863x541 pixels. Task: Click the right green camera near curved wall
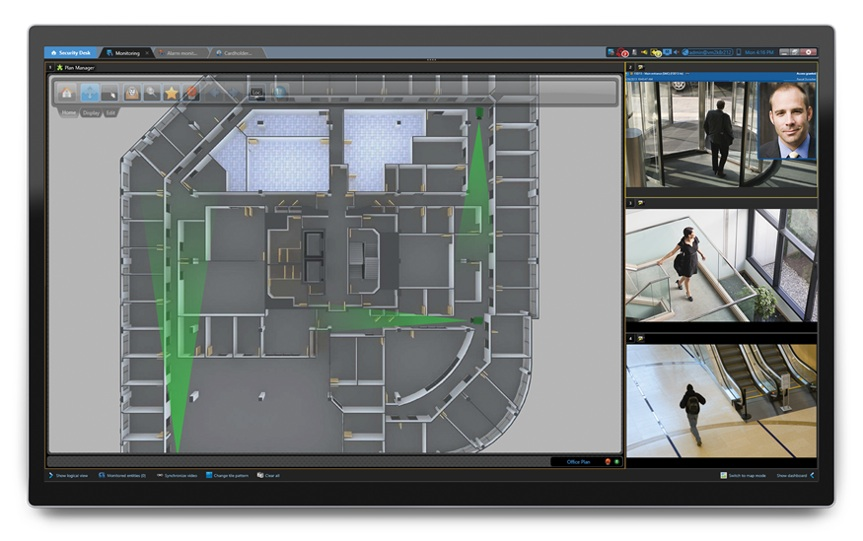tap(477, 320)
